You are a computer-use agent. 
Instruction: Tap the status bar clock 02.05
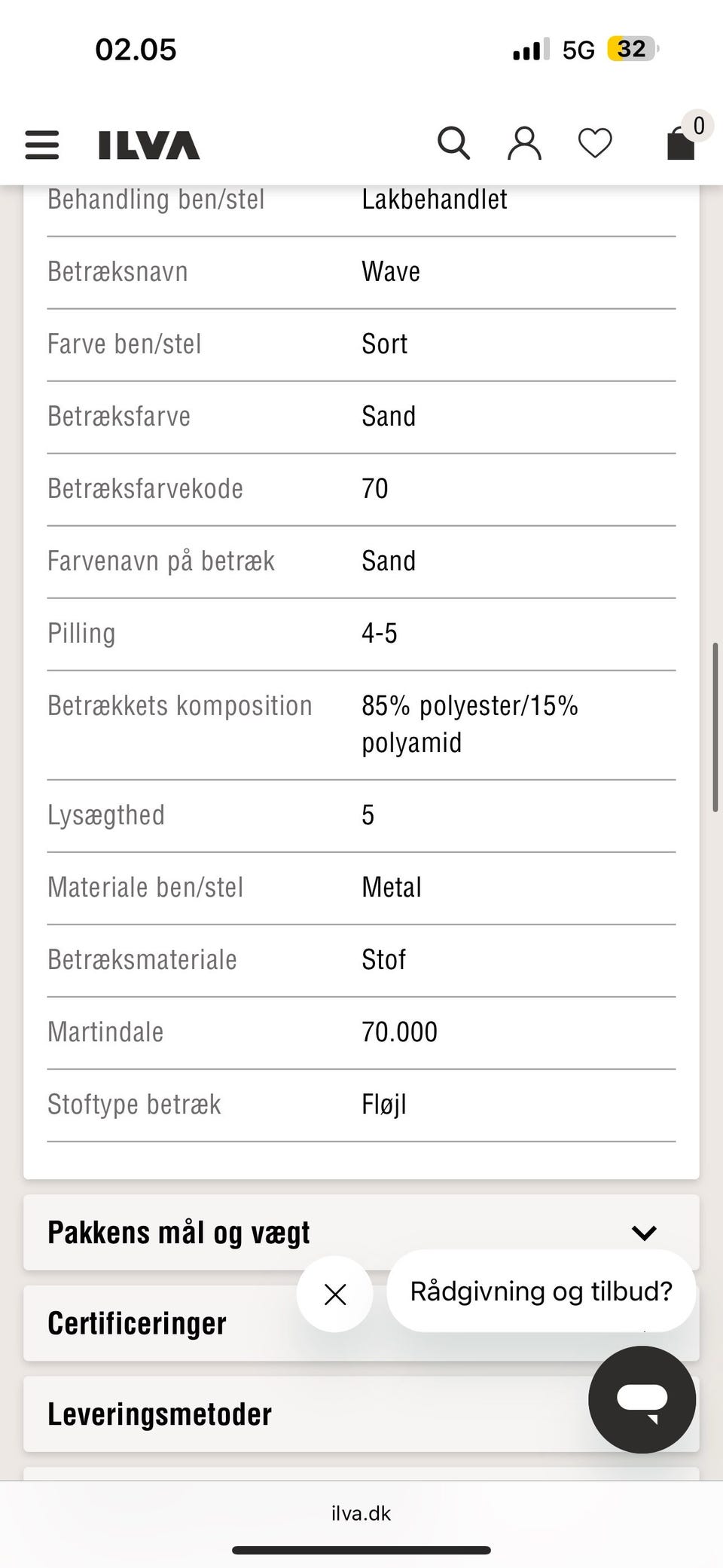[x=136, y=50]
